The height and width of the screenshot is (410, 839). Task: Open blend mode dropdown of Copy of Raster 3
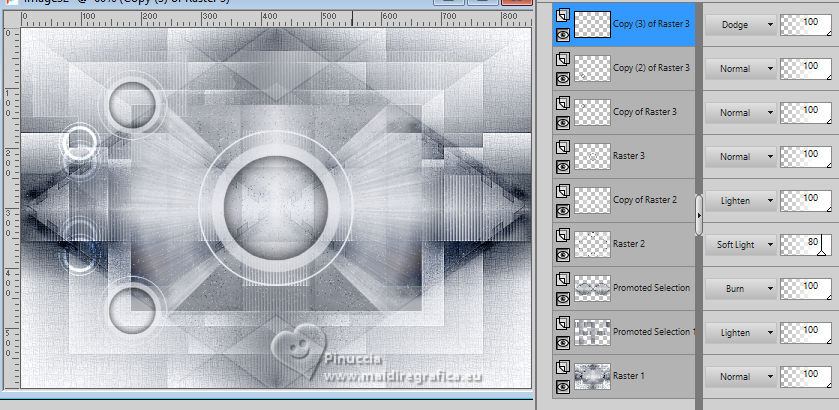(x=741, y=112)
